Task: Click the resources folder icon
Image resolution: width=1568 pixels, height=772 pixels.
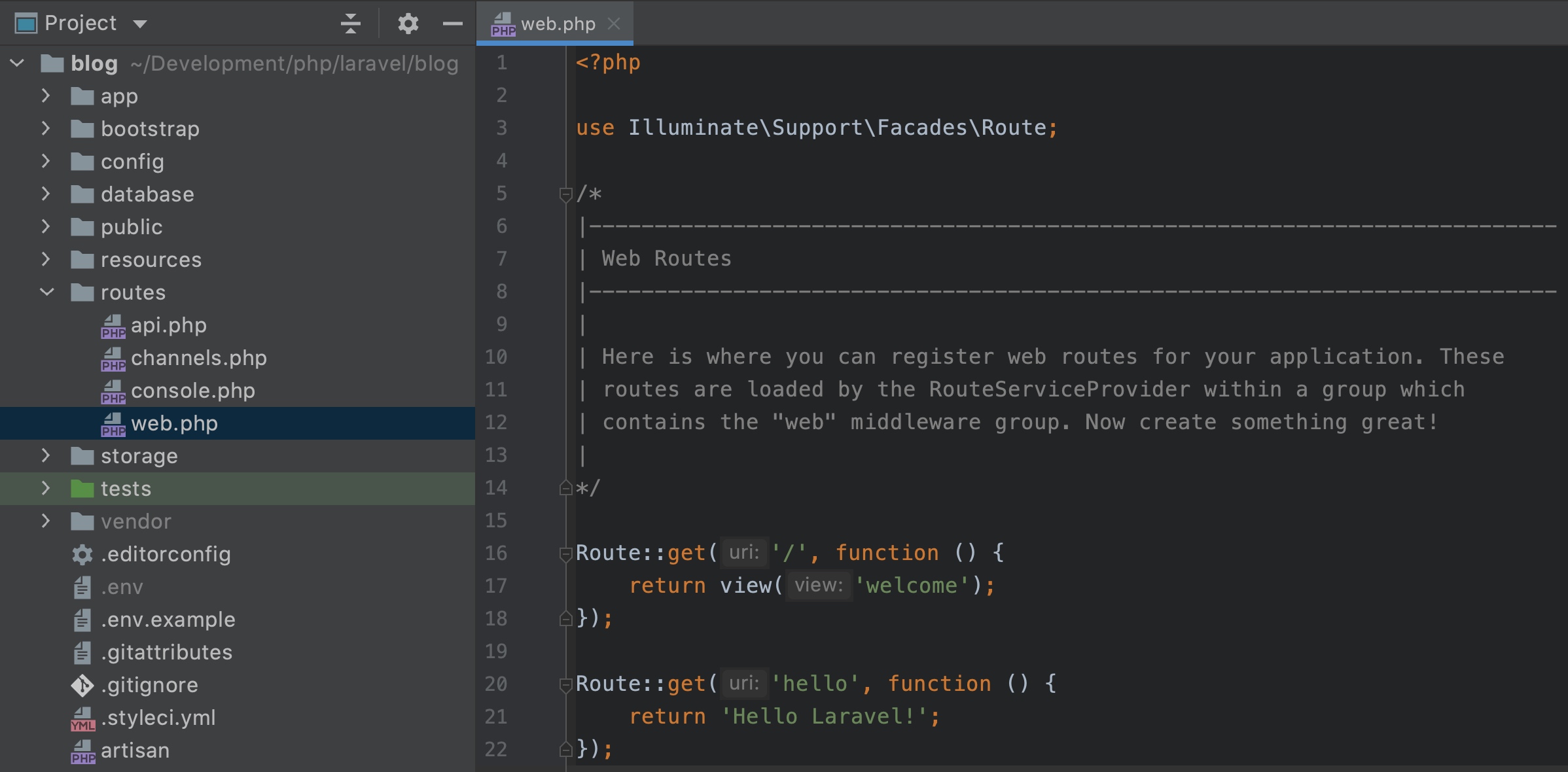Action: tap(82, 260)
